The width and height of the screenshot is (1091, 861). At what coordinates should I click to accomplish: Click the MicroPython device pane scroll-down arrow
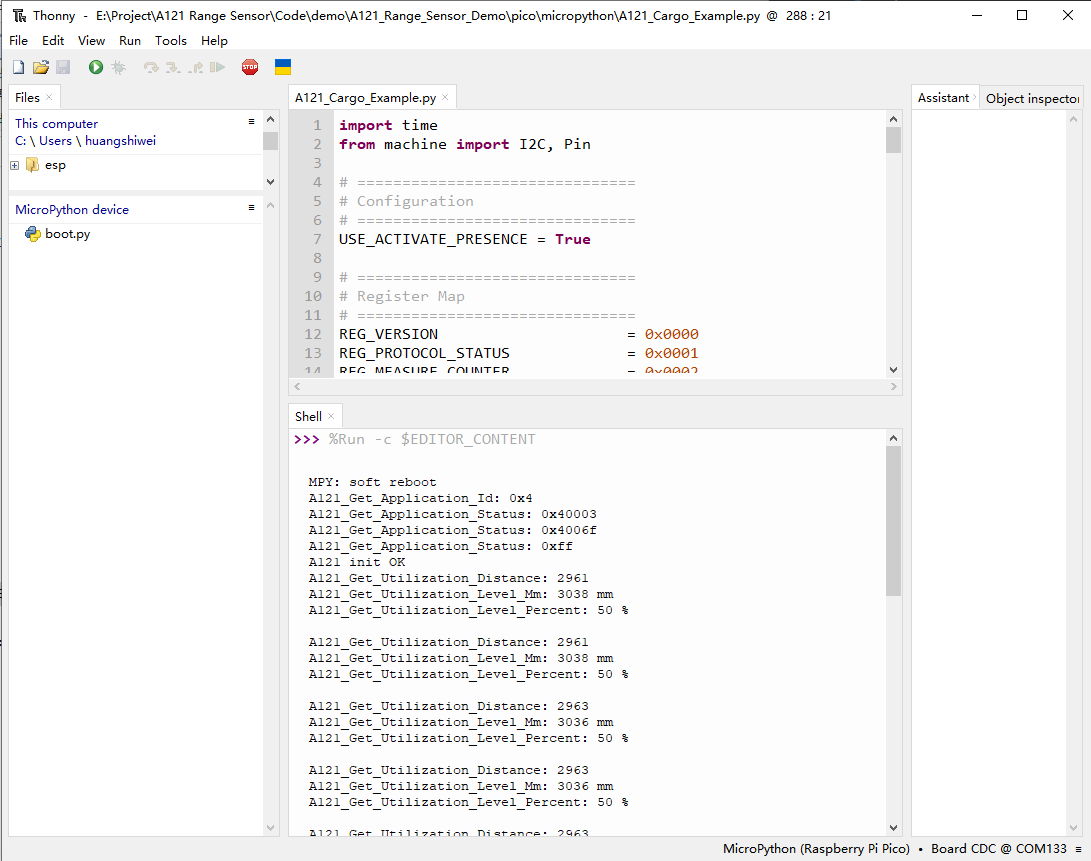tap(271, 828)
